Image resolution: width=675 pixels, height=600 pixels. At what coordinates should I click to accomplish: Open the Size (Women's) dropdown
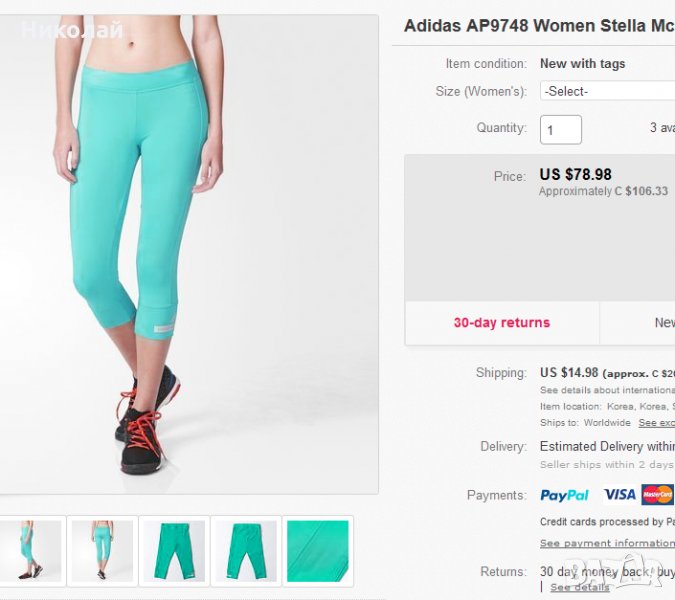(607, 91)
